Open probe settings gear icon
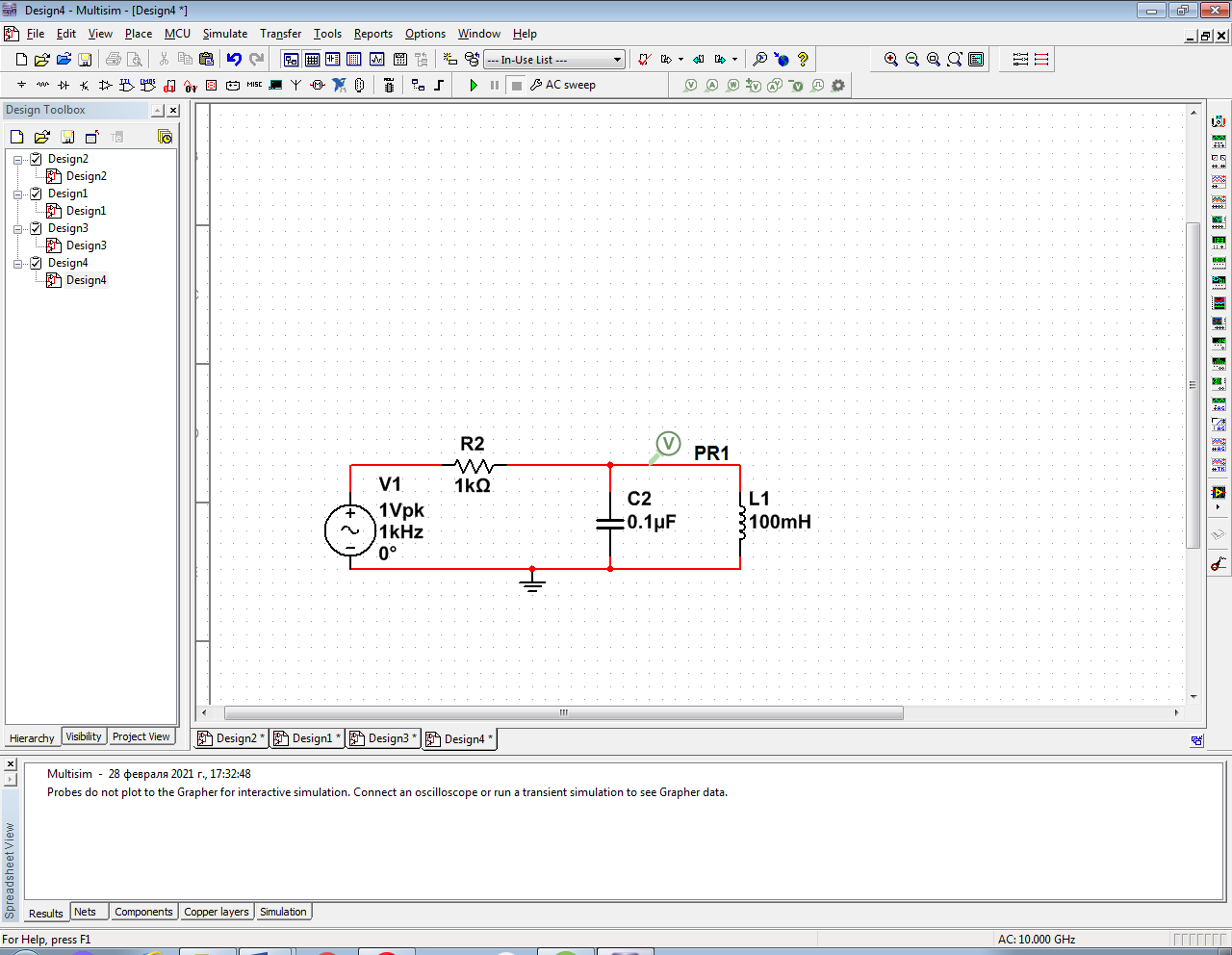 tap(838, 85)
